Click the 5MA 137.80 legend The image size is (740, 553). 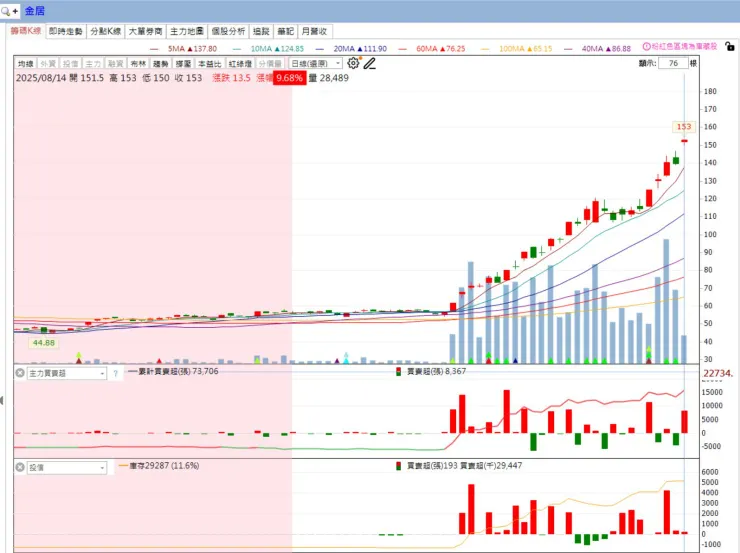tap(184, 49)
